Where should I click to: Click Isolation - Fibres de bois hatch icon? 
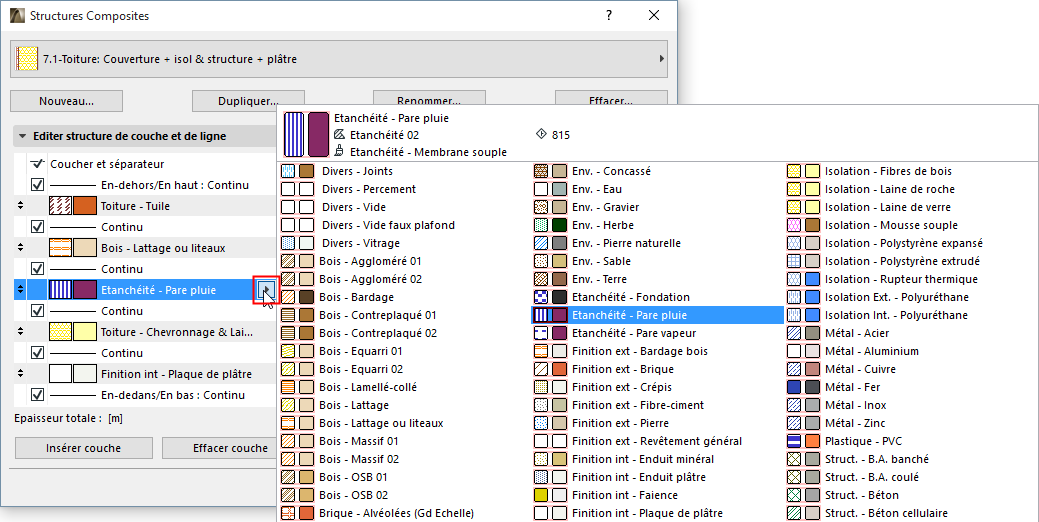[x=794, y=172]
